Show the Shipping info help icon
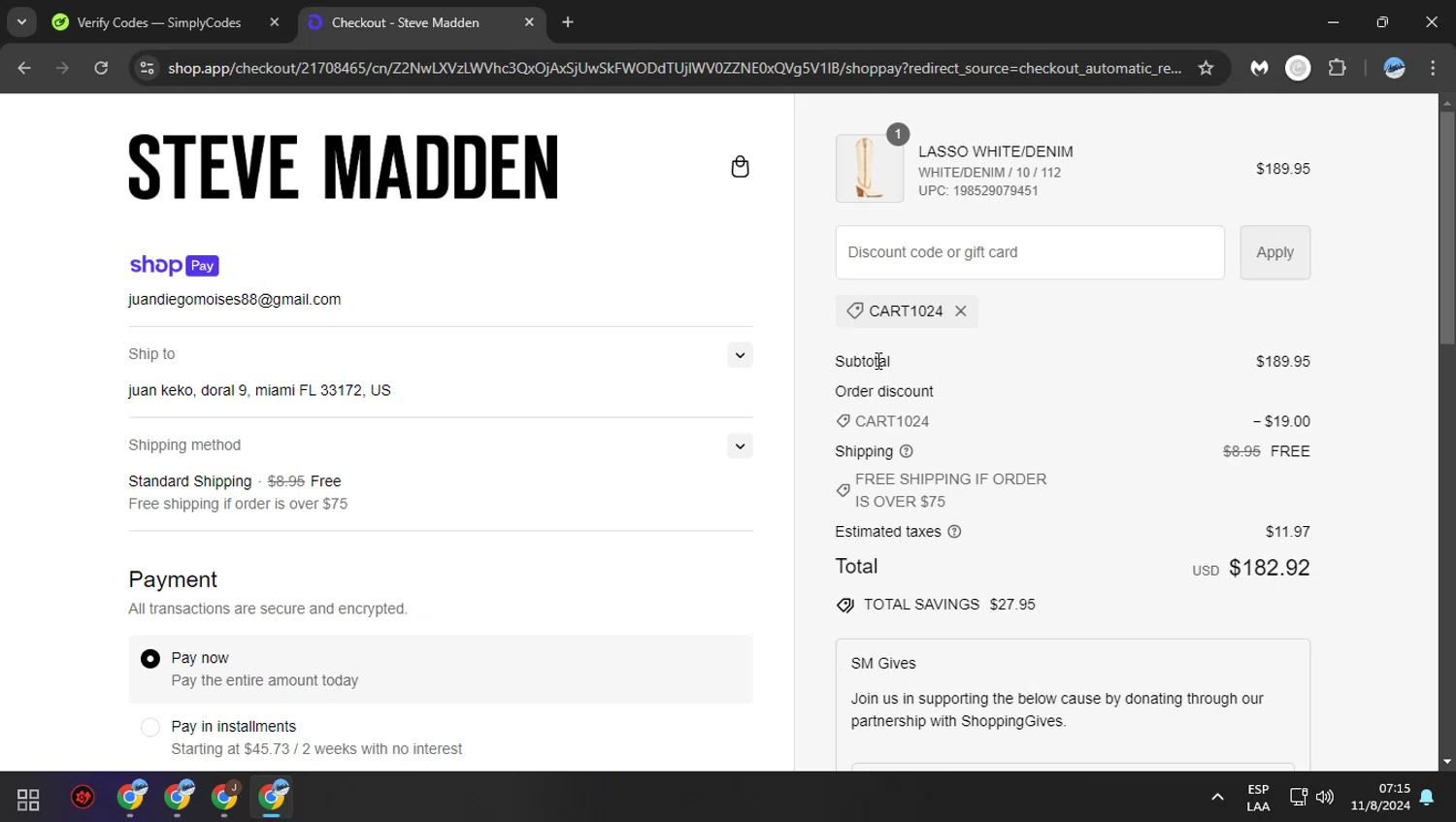 click(x=906, y=451)
